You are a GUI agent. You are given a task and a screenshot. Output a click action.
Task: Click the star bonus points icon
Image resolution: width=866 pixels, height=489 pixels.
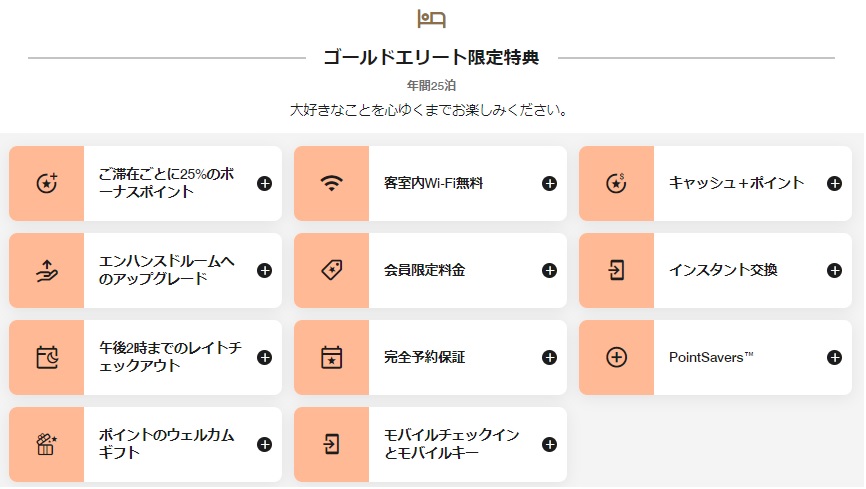[46, 183]
